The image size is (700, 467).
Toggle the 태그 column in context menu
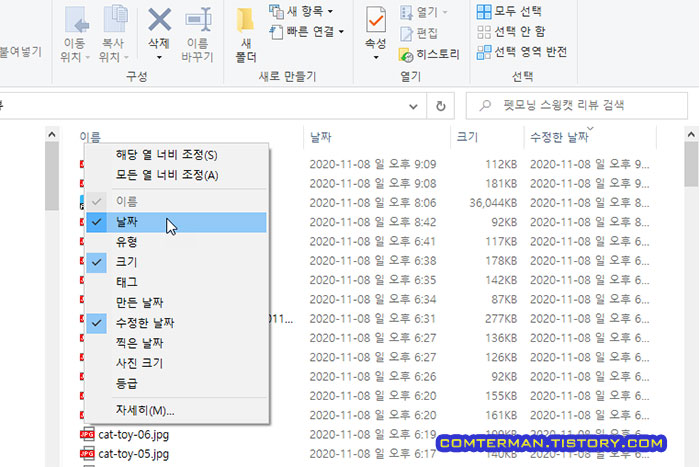pos(177,282)
